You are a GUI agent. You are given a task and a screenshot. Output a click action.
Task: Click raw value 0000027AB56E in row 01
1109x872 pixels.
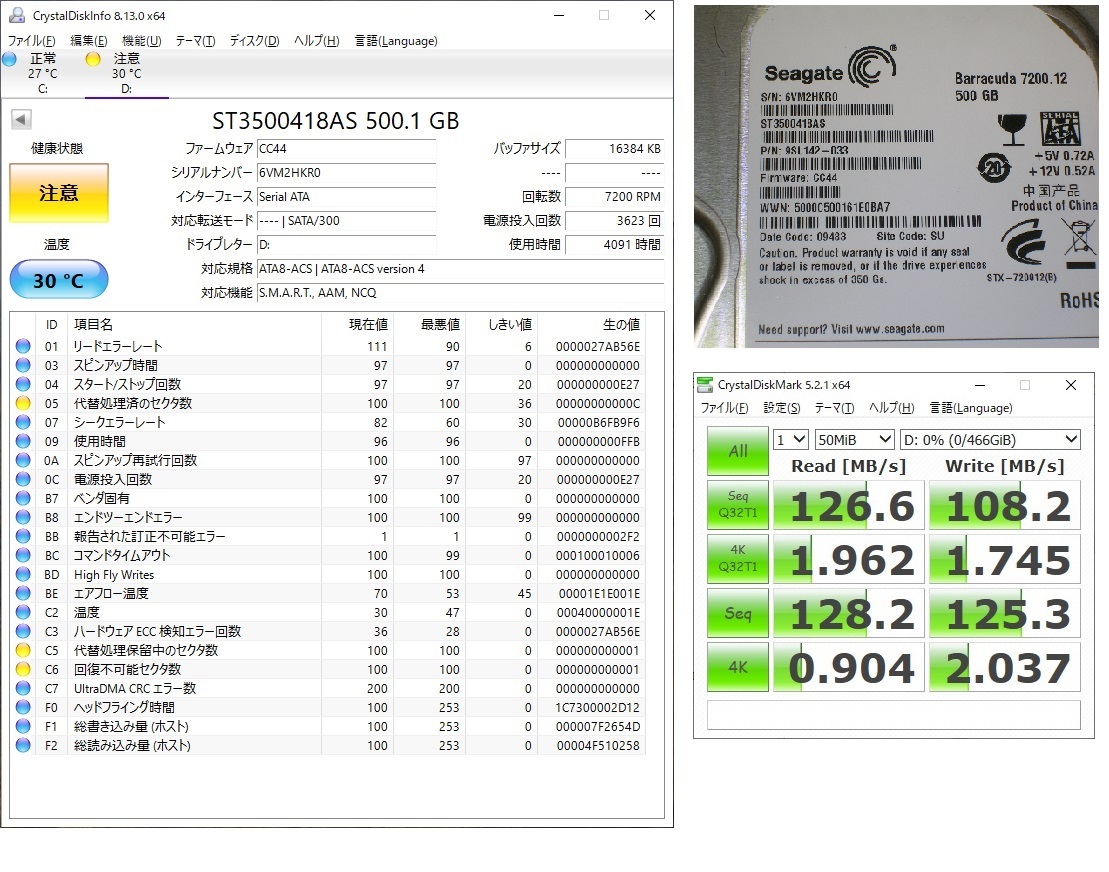(x=598, y=347)
